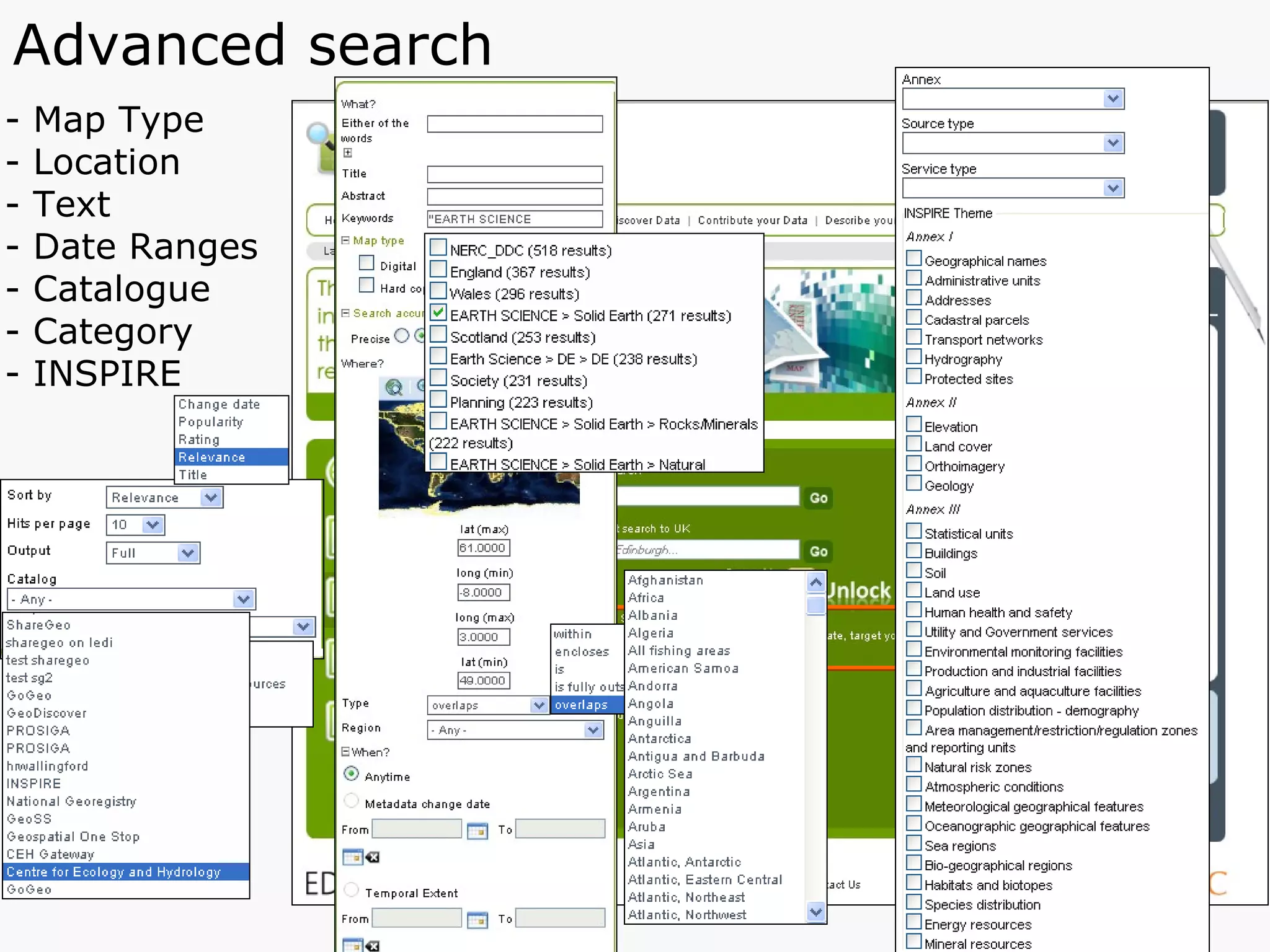Open the Service type dropdown
Viewport: 1270px width, 952px height.
pos(1013,188)
